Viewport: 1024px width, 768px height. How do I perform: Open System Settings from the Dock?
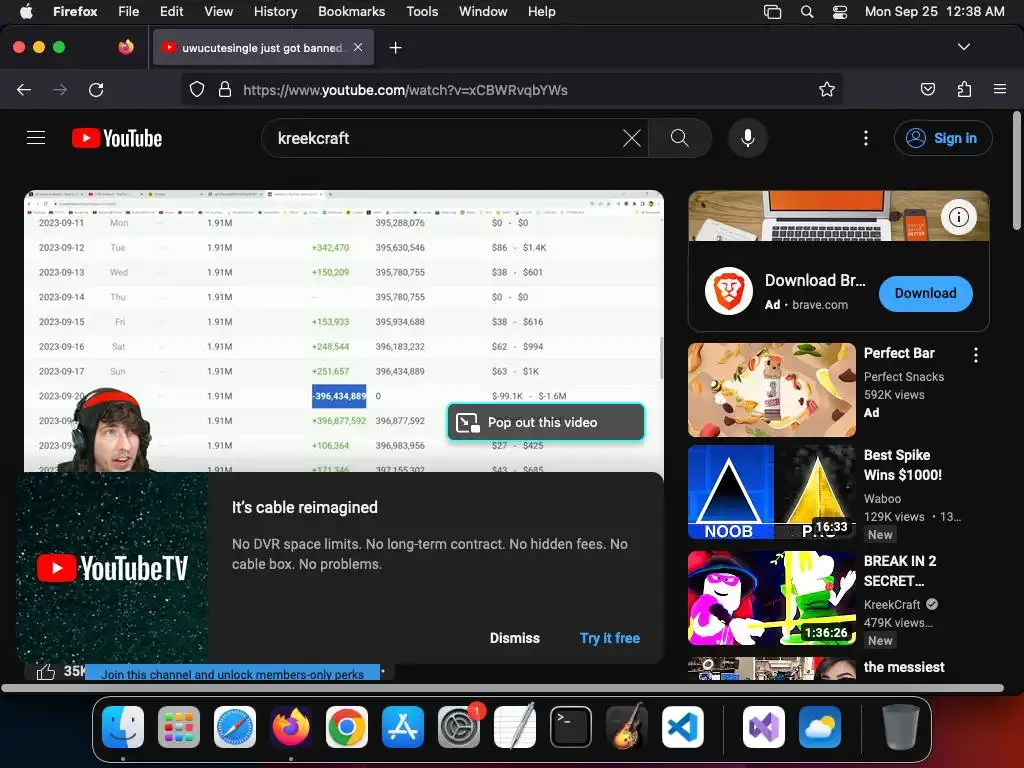pos(459,727)
